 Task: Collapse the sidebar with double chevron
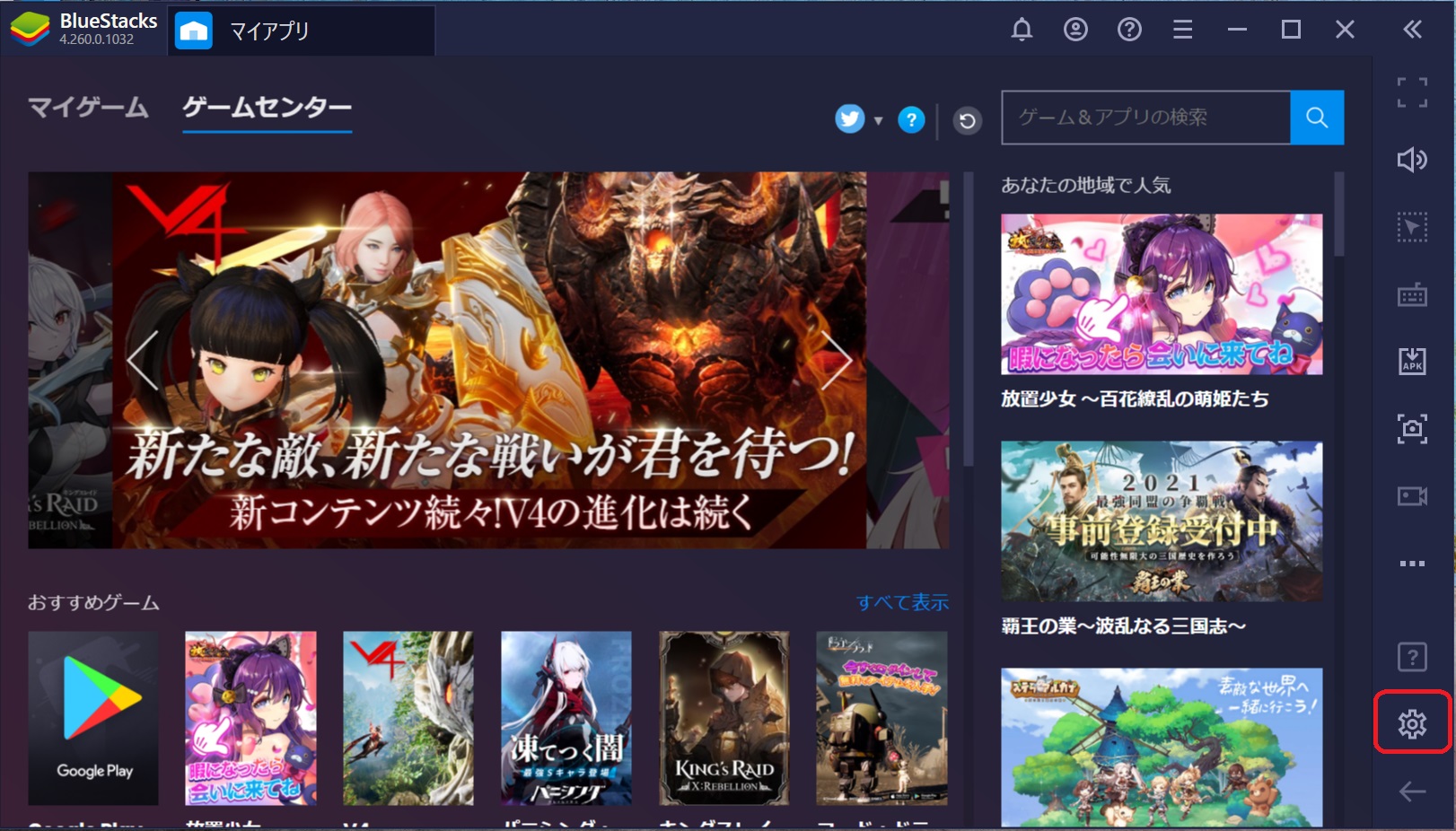click(1412, 30)
